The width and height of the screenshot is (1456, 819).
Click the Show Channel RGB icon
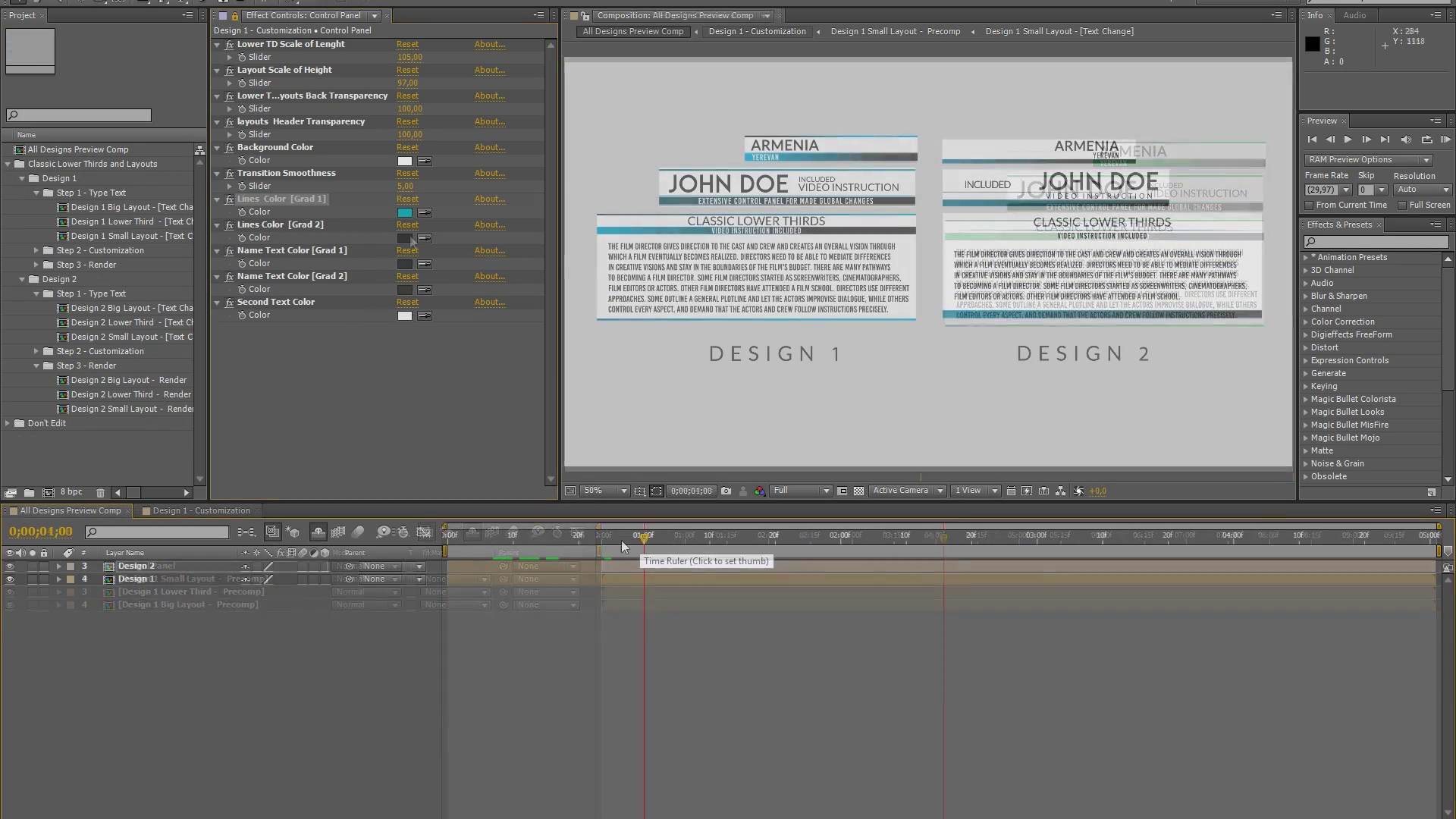point(759,491)
